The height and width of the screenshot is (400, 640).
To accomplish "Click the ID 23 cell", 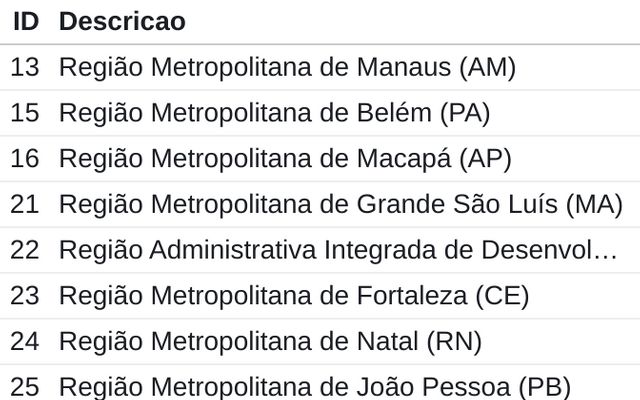I will (x=25, y=296).
